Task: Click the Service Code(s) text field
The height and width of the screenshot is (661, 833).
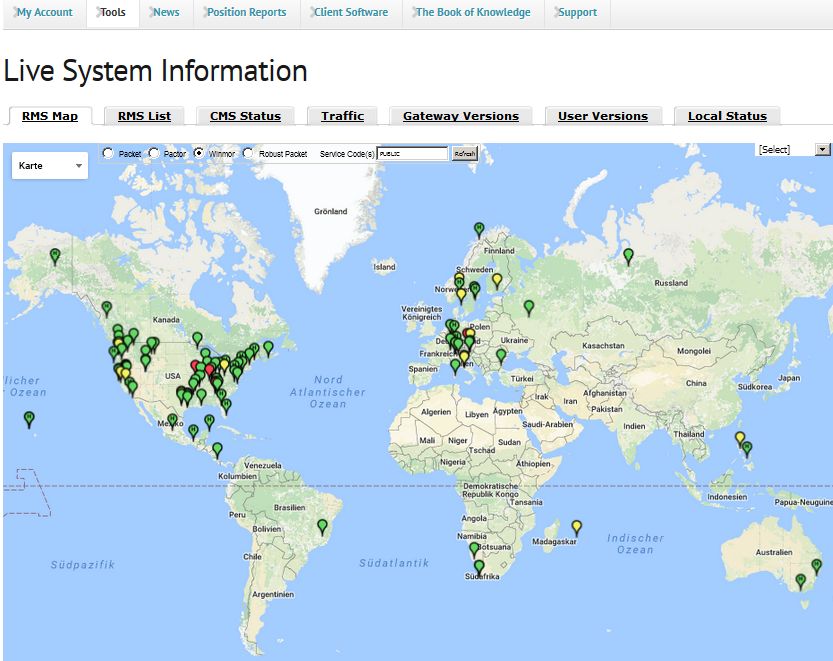Action: click(x=412, y=154)
